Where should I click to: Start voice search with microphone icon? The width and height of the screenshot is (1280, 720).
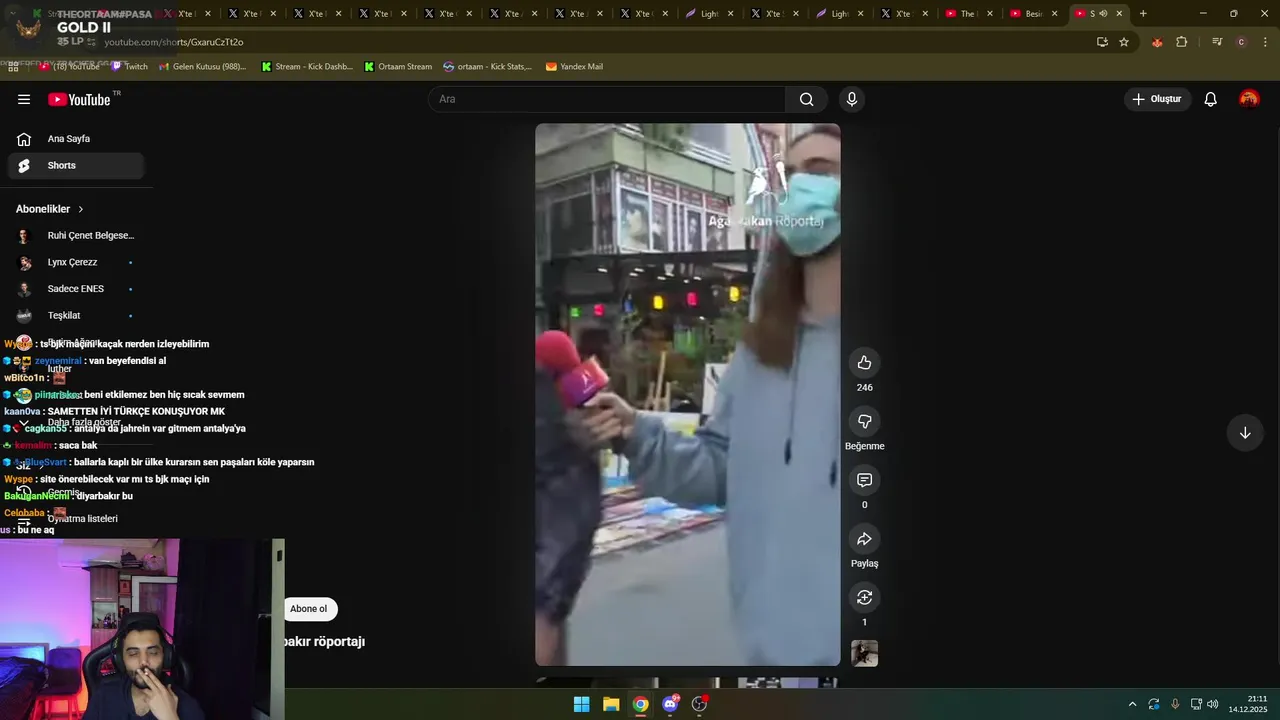(852, 99)
